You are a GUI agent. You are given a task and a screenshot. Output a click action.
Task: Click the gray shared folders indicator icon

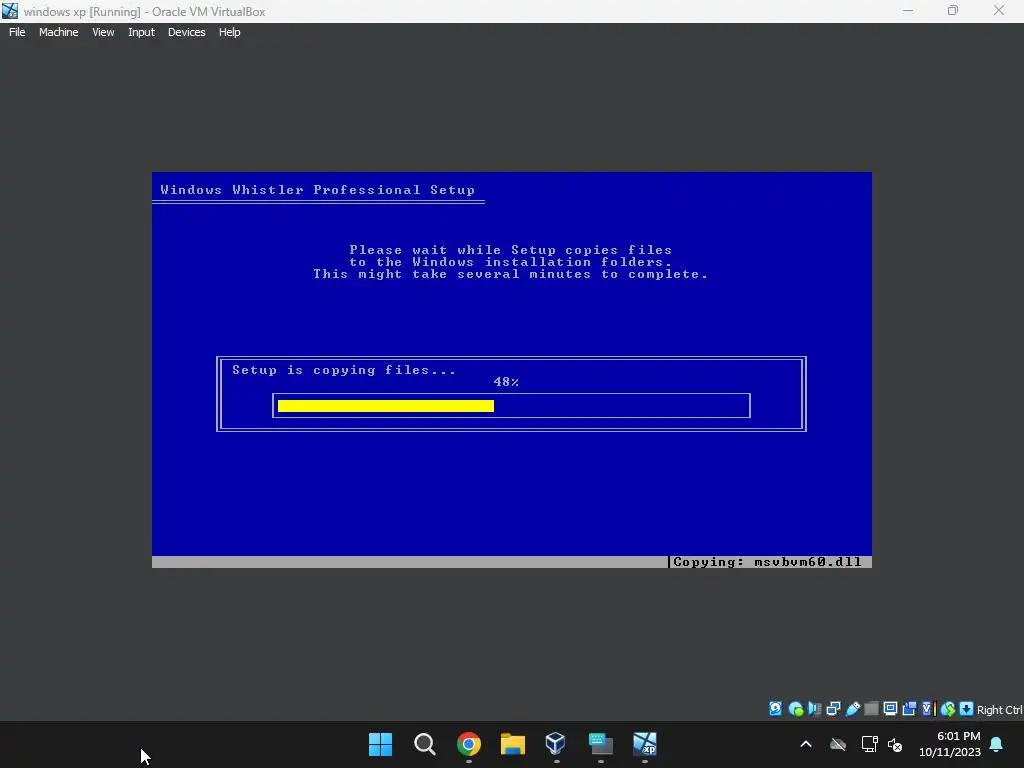(x=871, y=709)
